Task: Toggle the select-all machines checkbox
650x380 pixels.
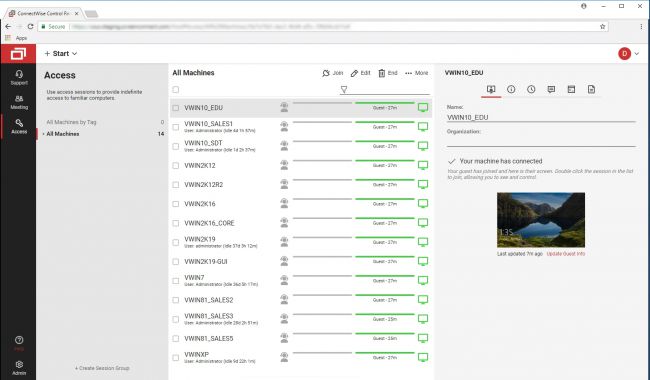Action: (x=176, y=90)
